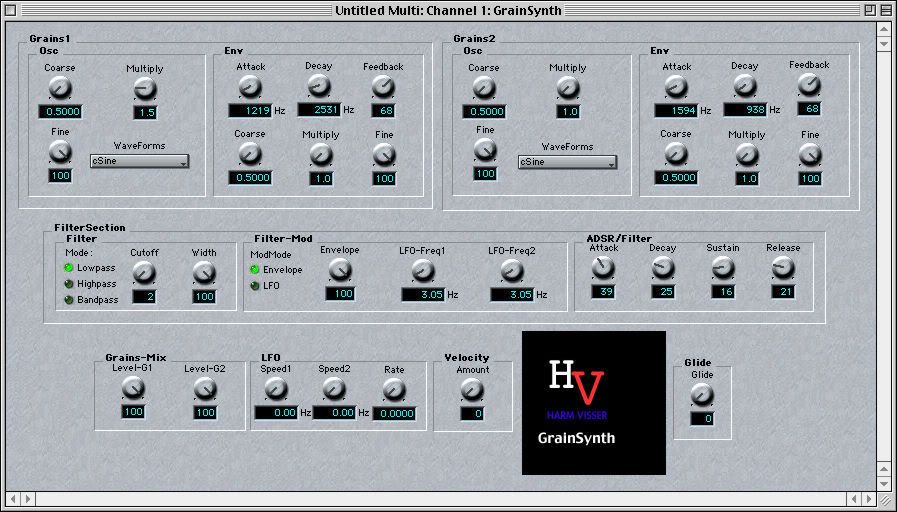Click the ADSR/Filter Attack knob

[603, 268]
